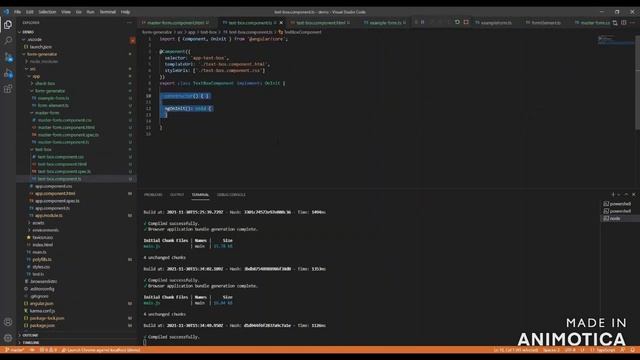Open text-box.component.spec.ts in explorer
This screenshot has height=360, width=640.
(x=64, y=171)
